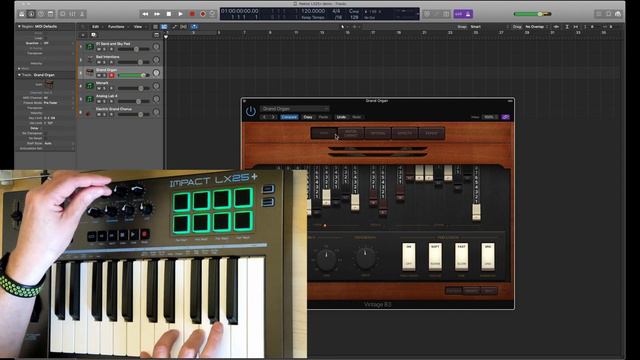The image size is (640, 360).
Task: Disable record on Grand Organ track
Action: [x=111, y=76]
